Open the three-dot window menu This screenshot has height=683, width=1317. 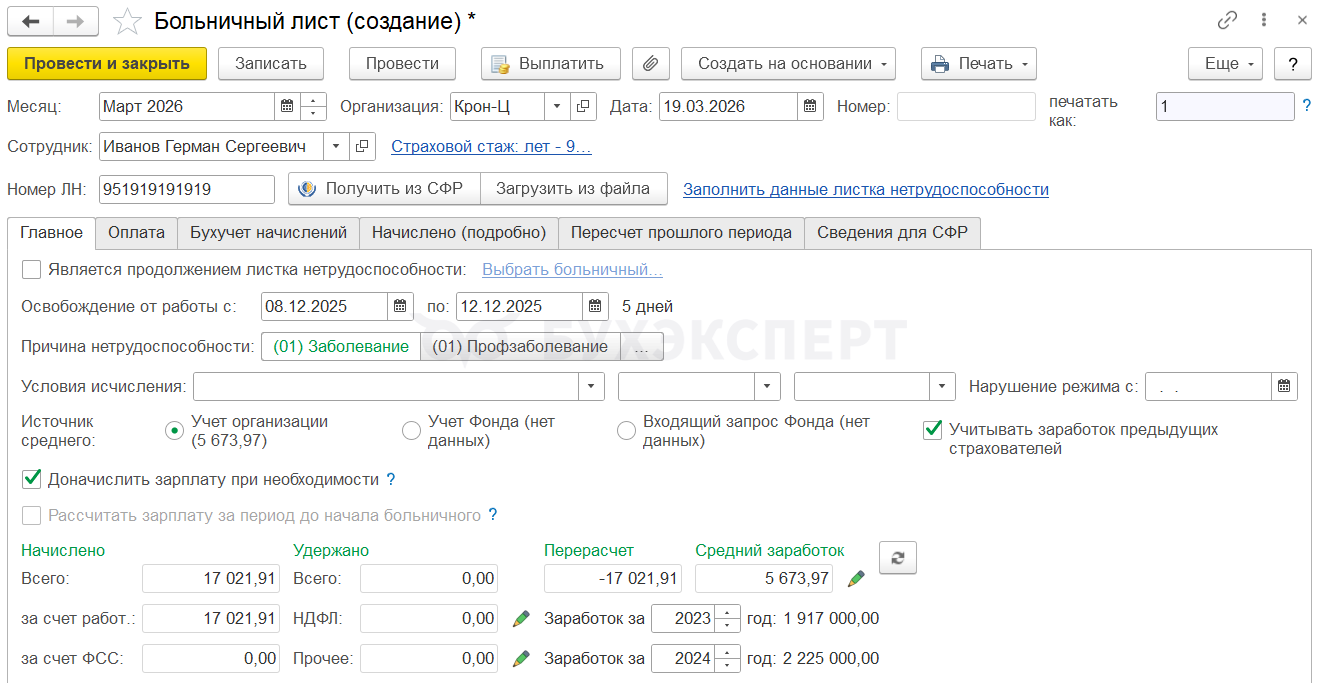click(1265, 20)
